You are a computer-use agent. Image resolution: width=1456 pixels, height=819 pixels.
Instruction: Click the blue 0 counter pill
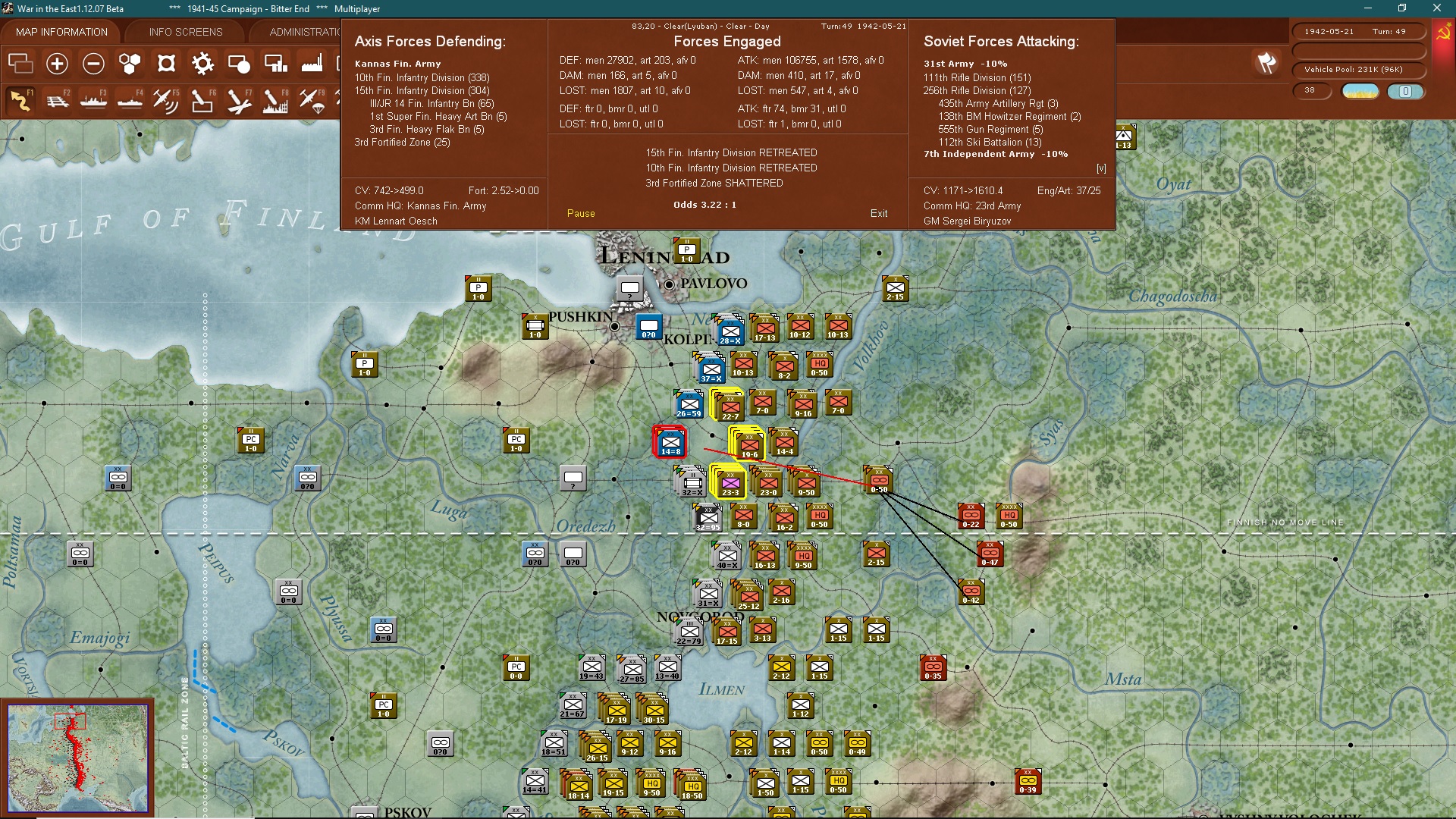[1406, 92]
